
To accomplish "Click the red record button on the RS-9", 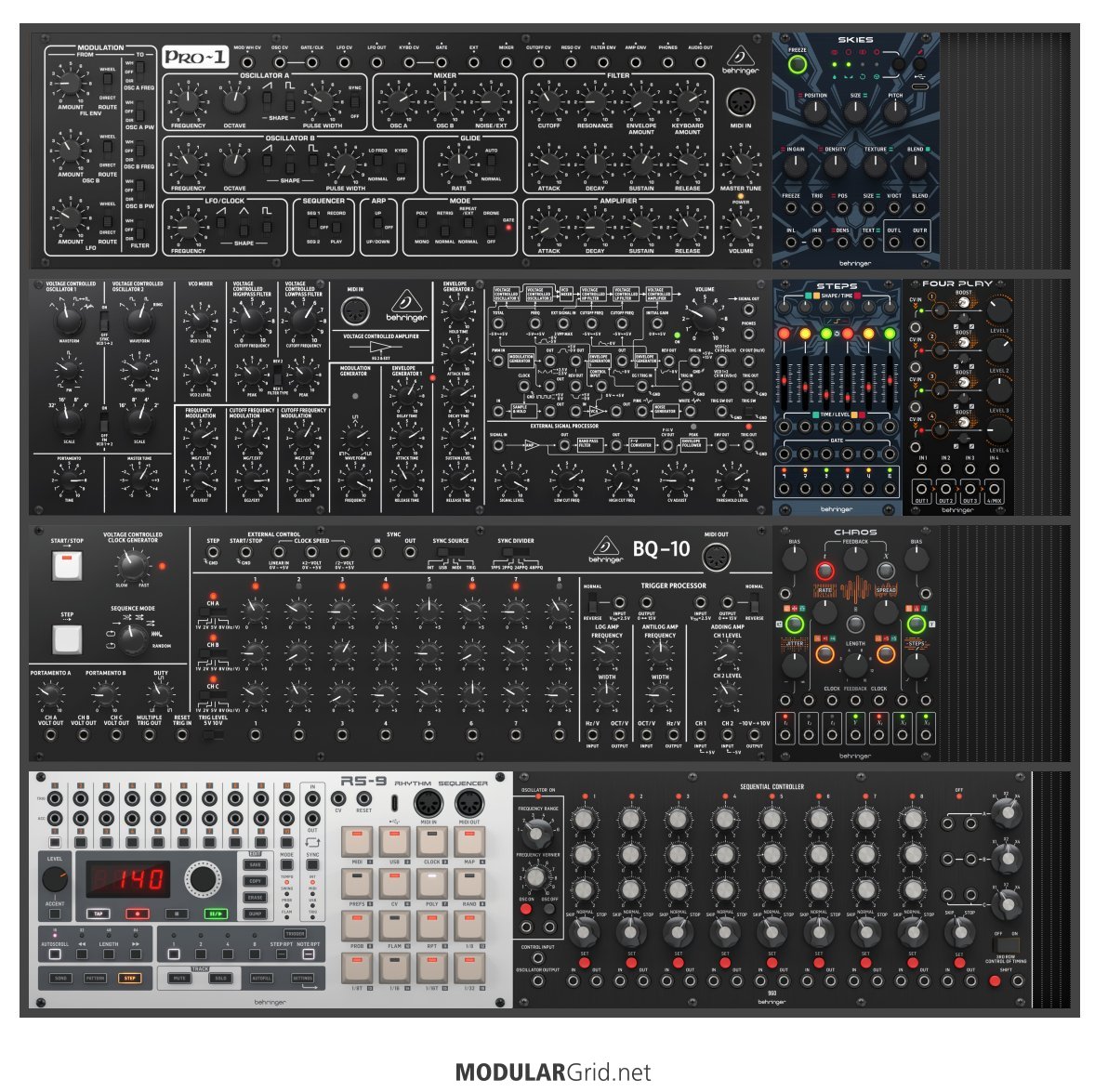I will 137,914.
